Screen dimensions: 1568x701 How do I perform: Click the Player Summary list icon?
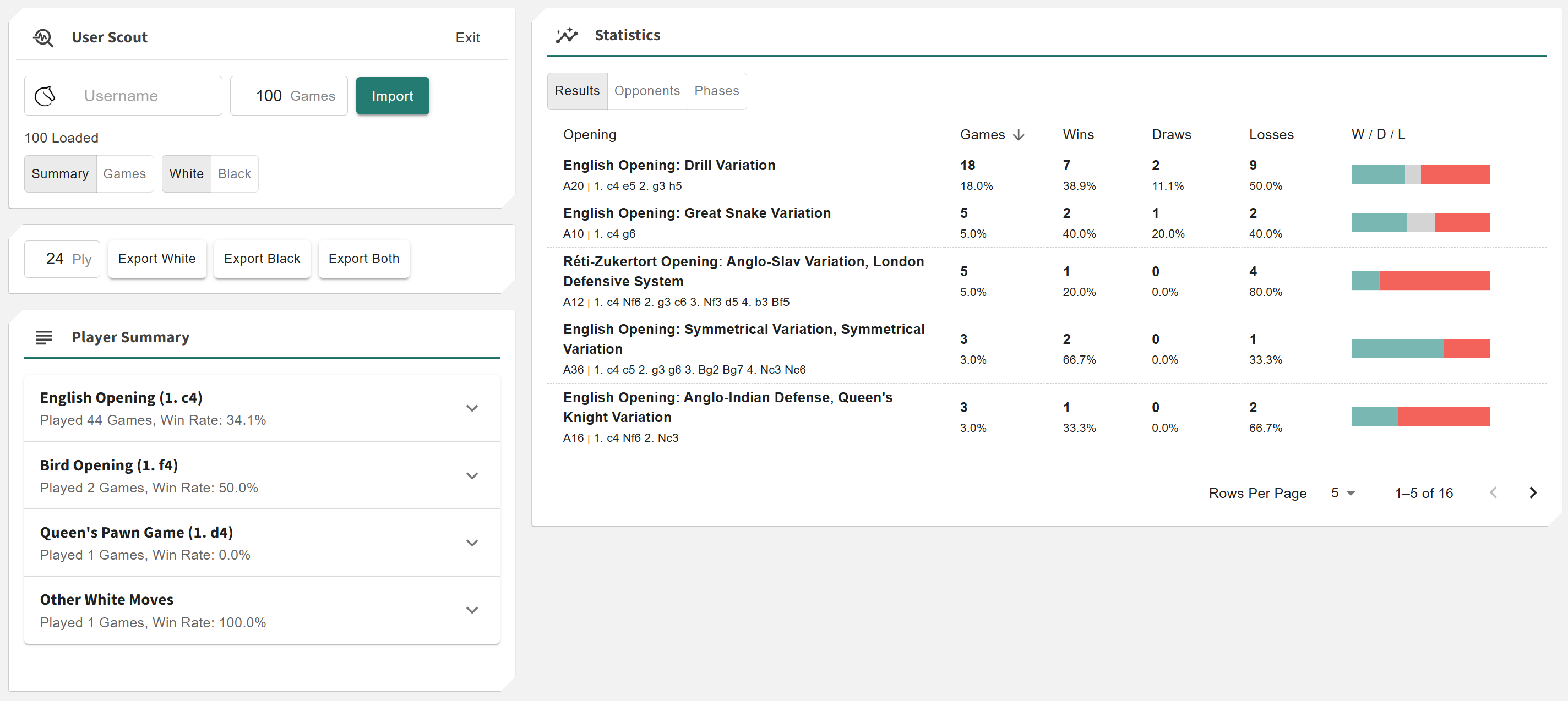click(x=44, y=337)
